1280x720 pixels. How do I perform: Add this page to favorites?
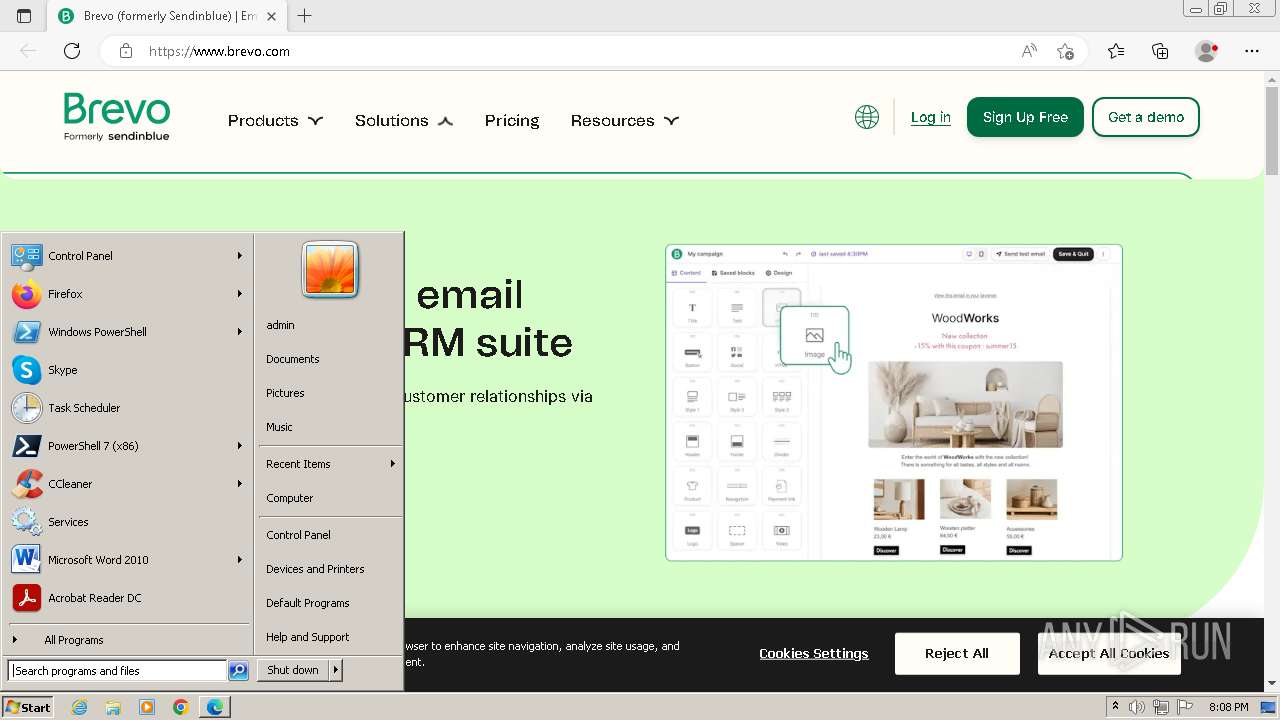[1065, 51]
